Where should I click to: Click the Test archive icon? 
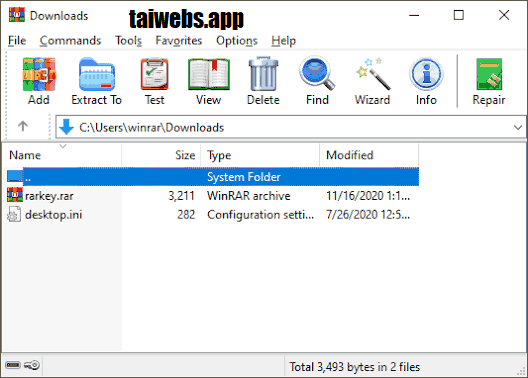click(x=155, y=74)
